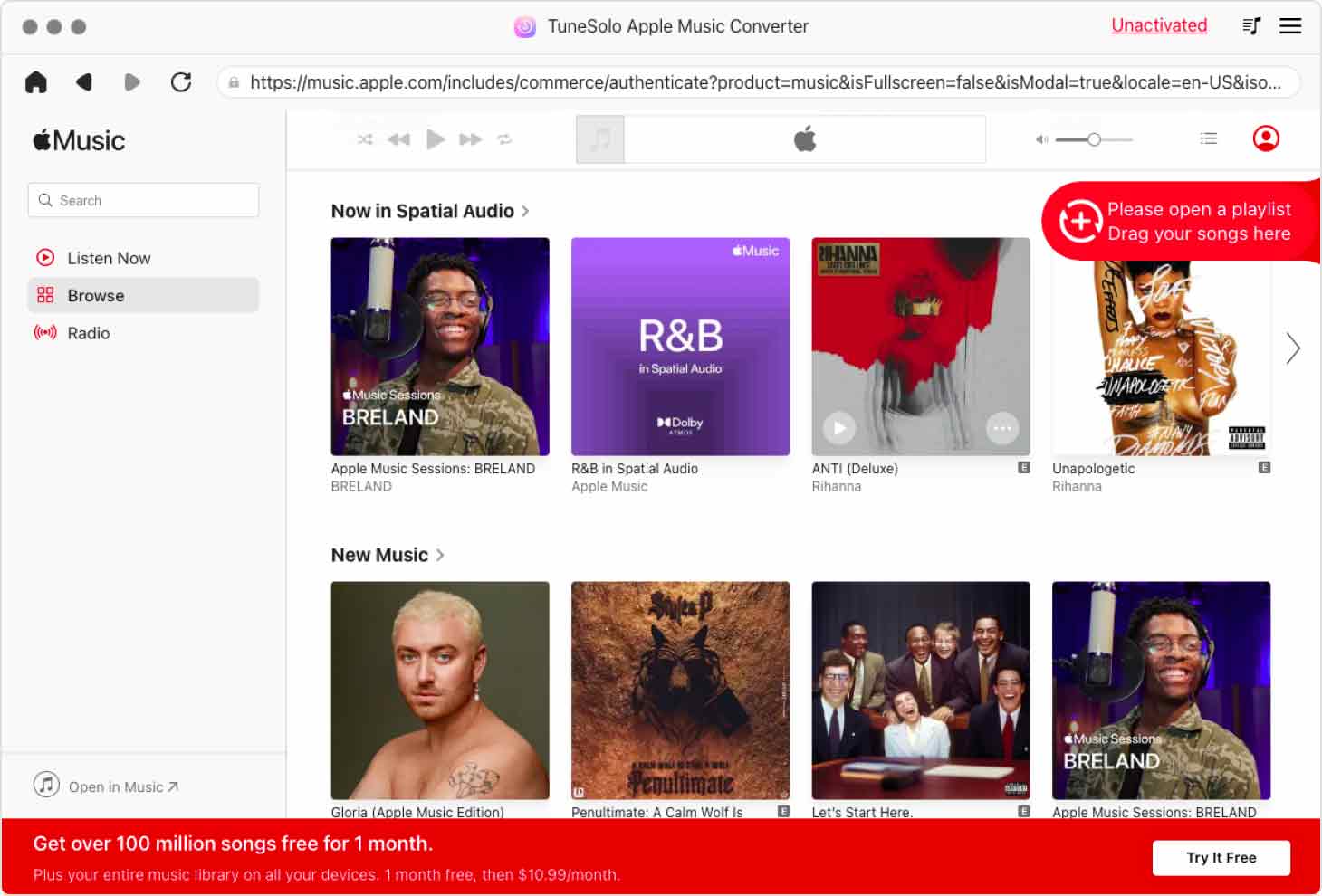Select Browse in sidebar
Image resolution: width=1322 pixels, height=896 pixels.
click(143, 295)
